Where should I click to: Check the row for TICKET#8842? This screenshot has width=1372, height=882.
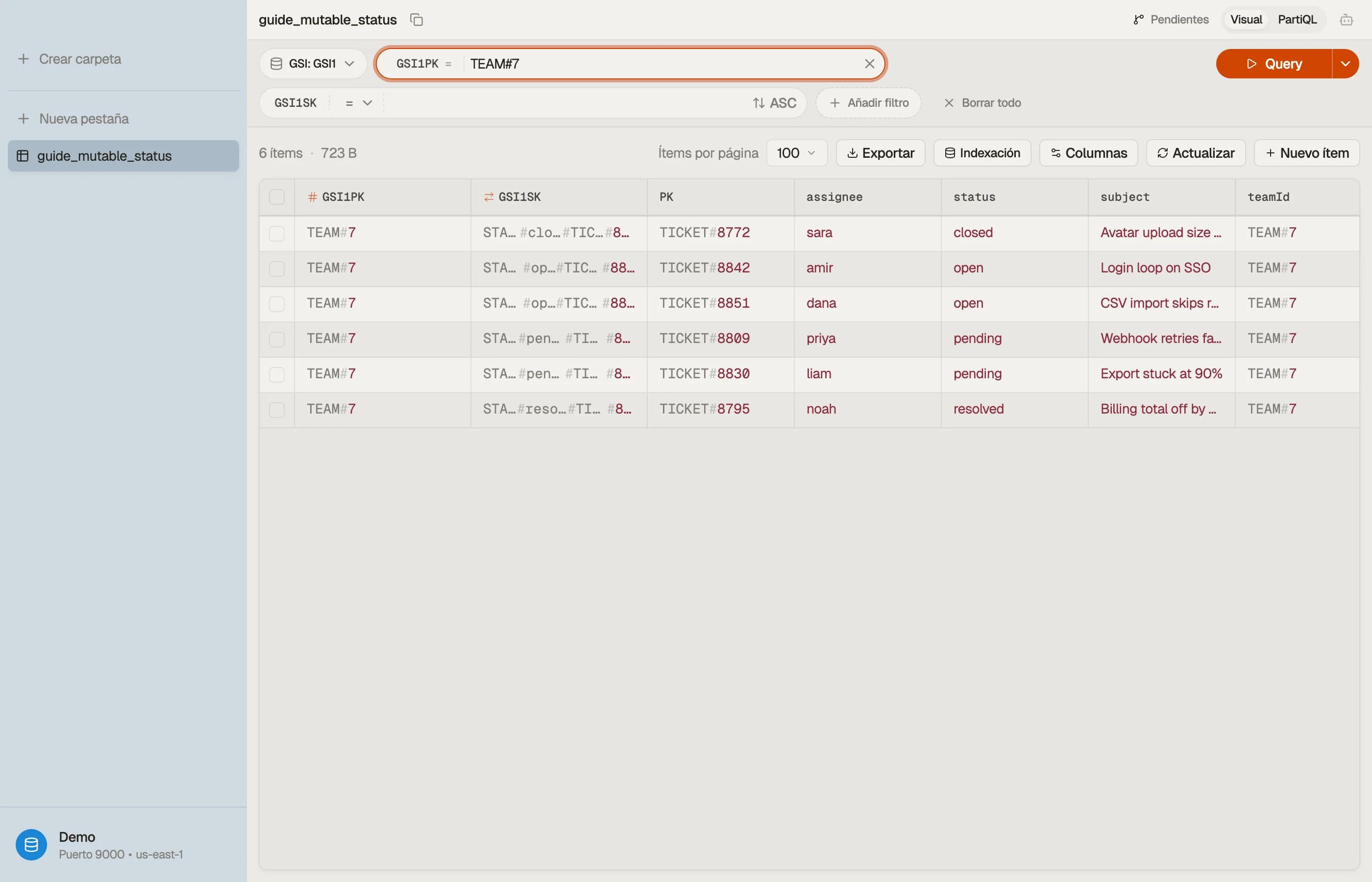276,269
